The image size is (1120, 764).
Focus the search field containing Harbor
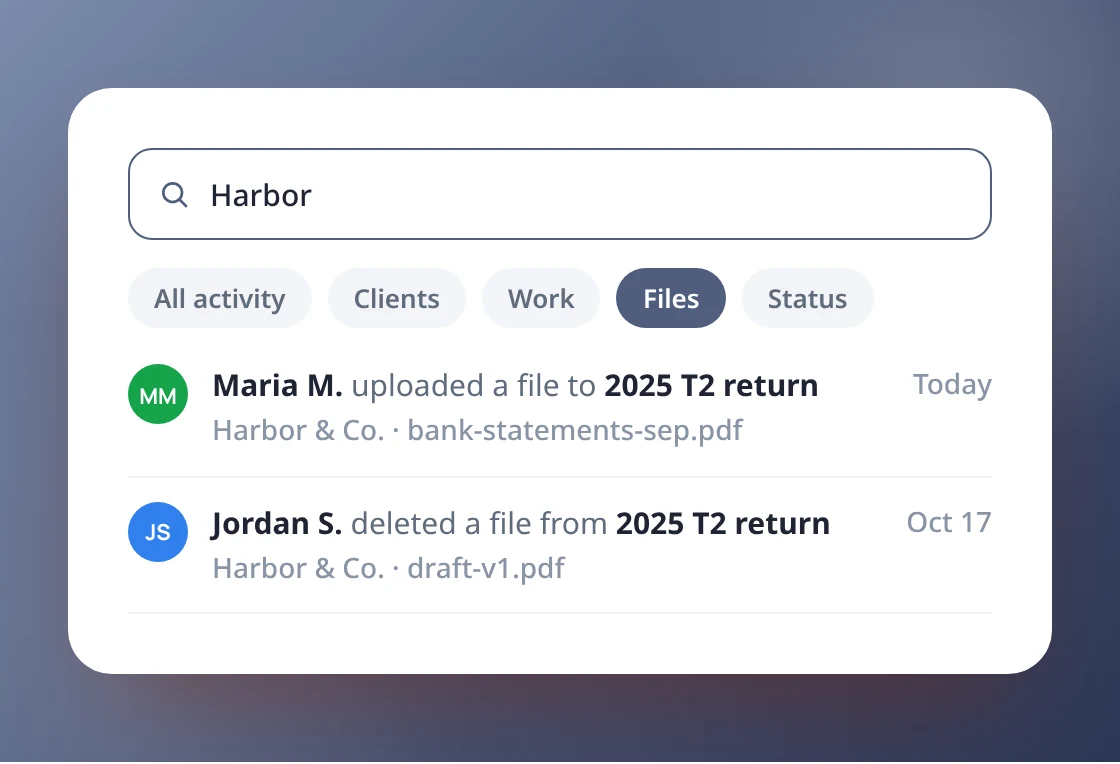[559, 194]
